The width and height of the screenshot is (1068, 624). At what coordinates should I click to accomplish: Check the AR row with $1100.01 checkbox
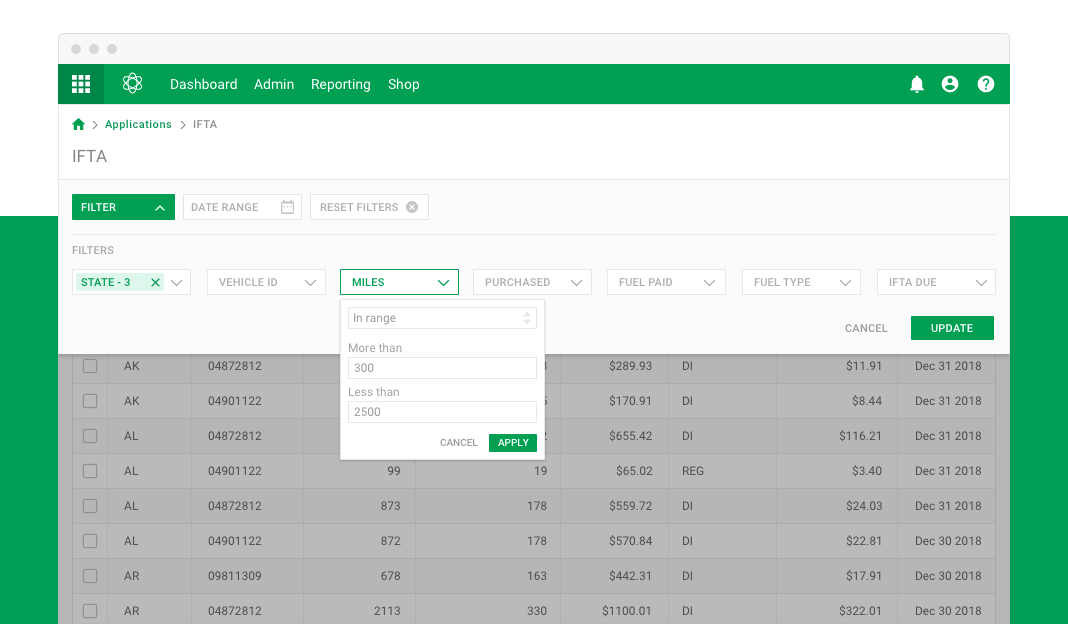[90, 611]
